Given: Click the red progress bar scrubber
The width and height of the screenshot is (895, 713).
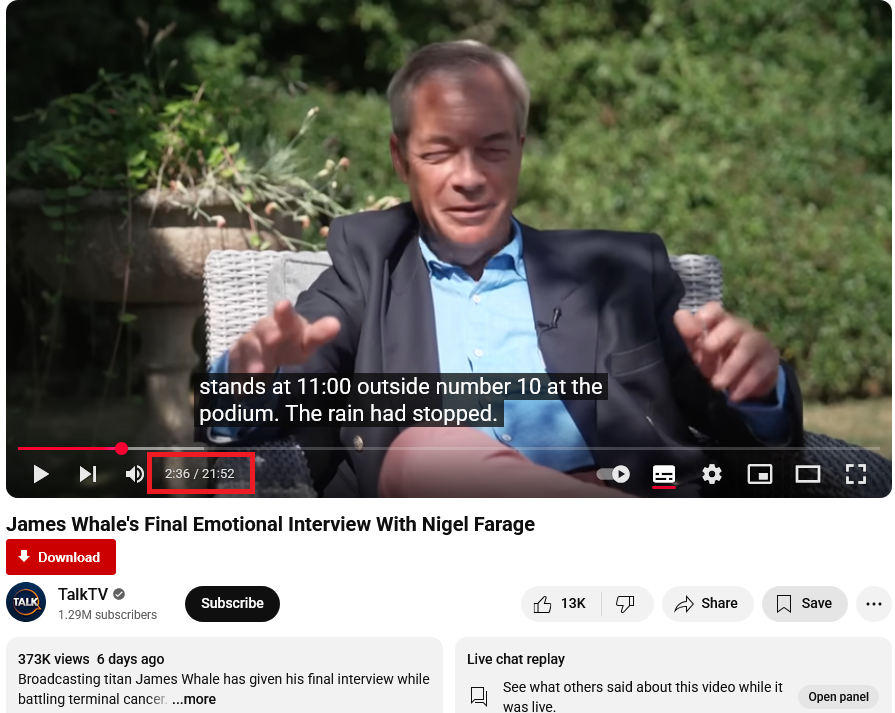Looking at the screenshot, I should [x=121, y=449].
